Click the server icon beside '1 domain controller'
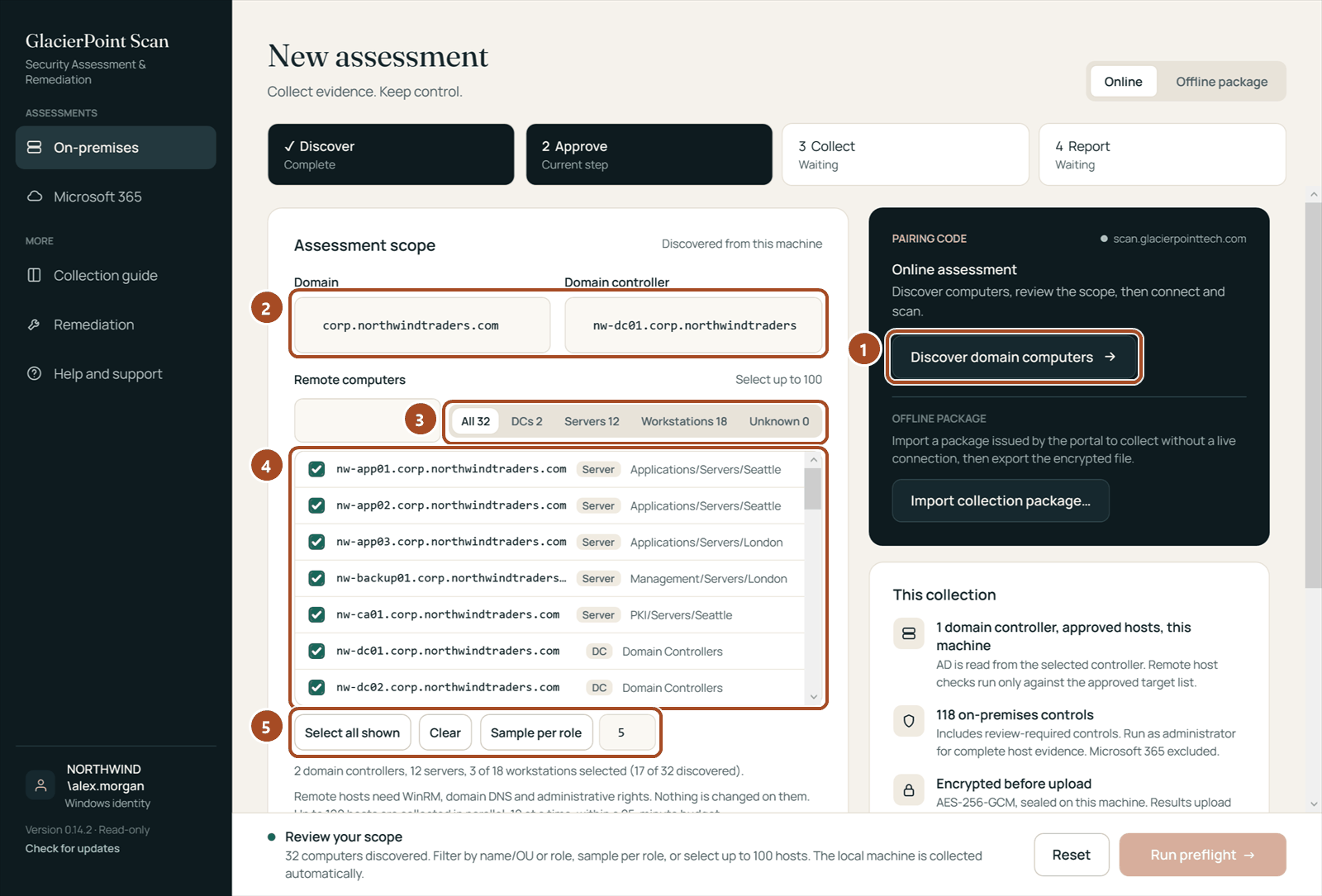 (909, 633)
